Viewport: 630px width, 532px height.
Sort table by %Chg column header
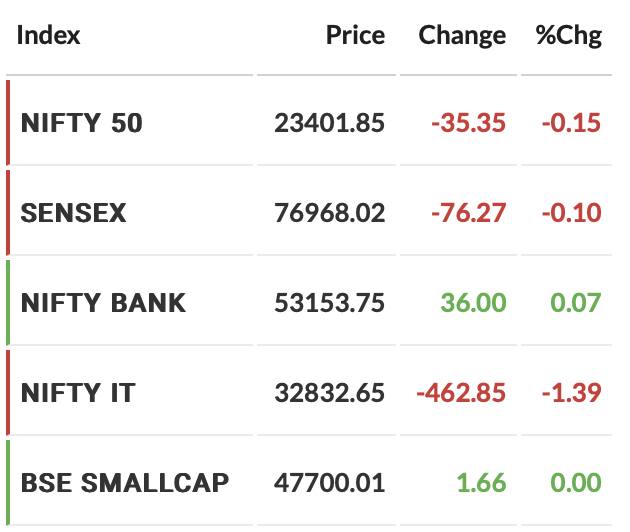click(x=569, y=36)
